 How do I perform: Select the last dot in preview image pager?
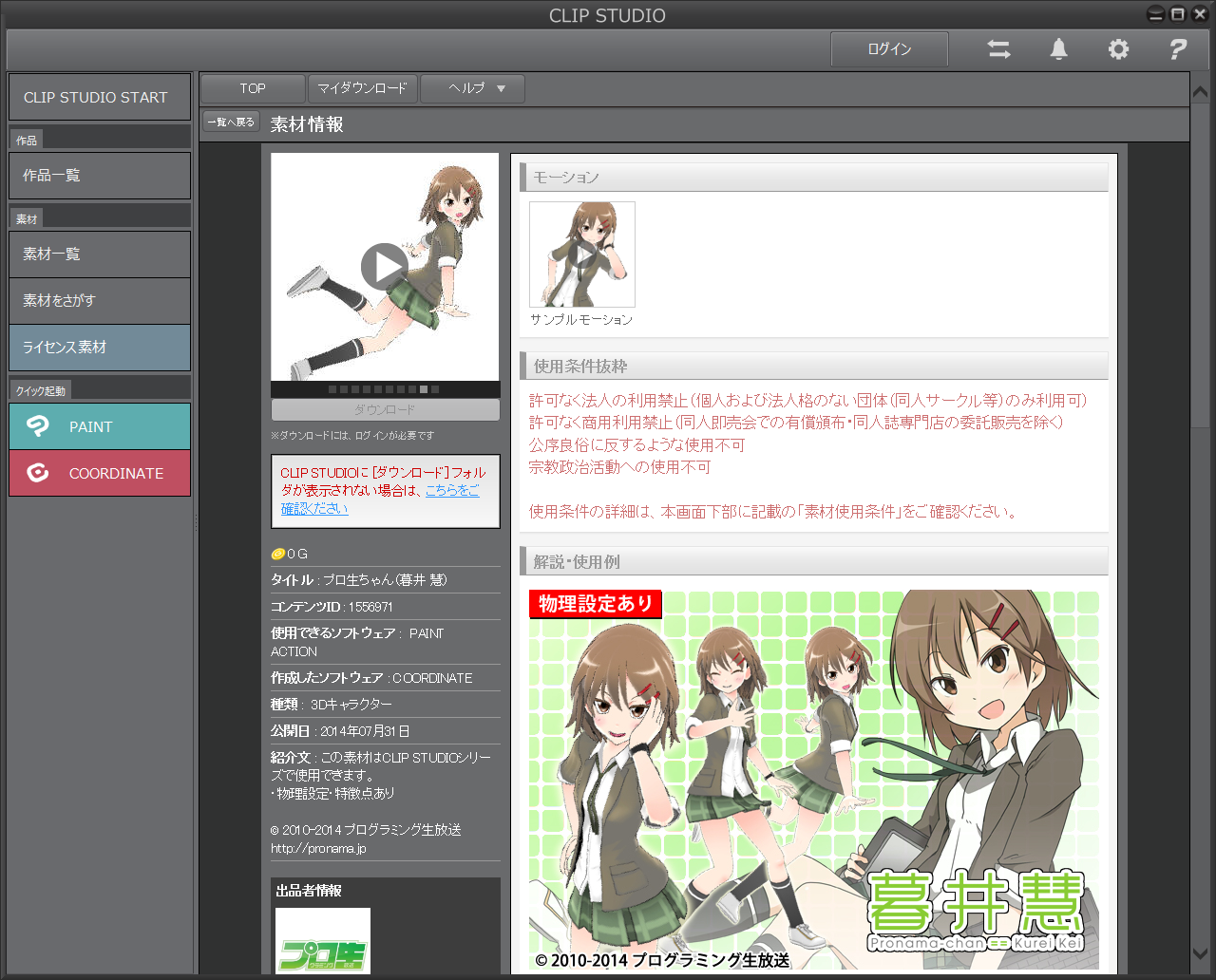435,389
